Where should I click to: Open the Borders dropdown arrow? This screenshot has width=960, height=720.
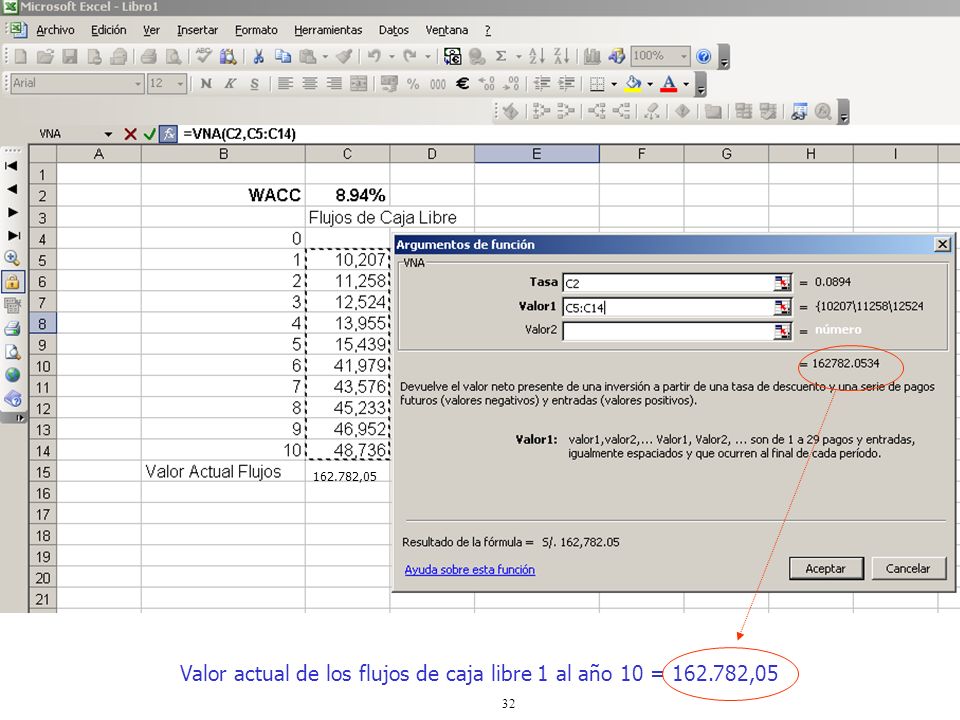(x=614, y=83)
